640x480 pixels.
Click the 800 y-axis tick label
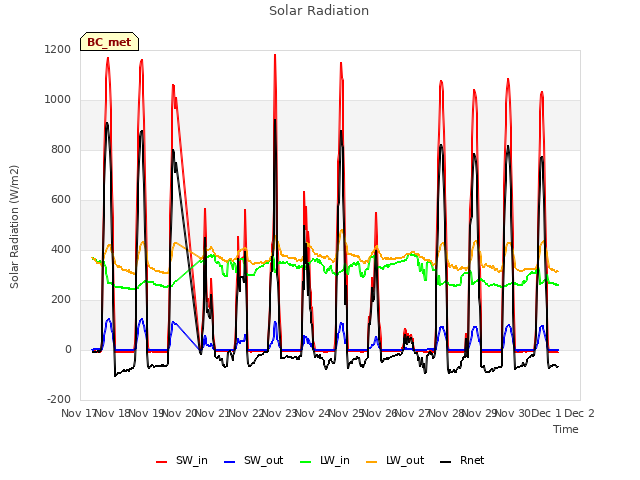pos(60,150)
